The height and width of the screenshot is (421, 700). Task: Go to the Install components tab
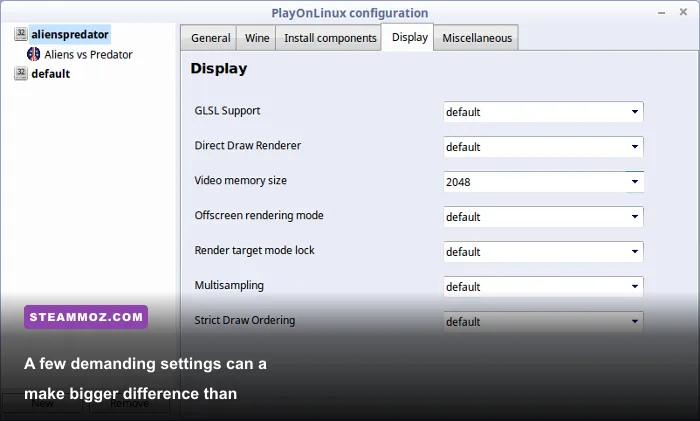tap(330, 38)
